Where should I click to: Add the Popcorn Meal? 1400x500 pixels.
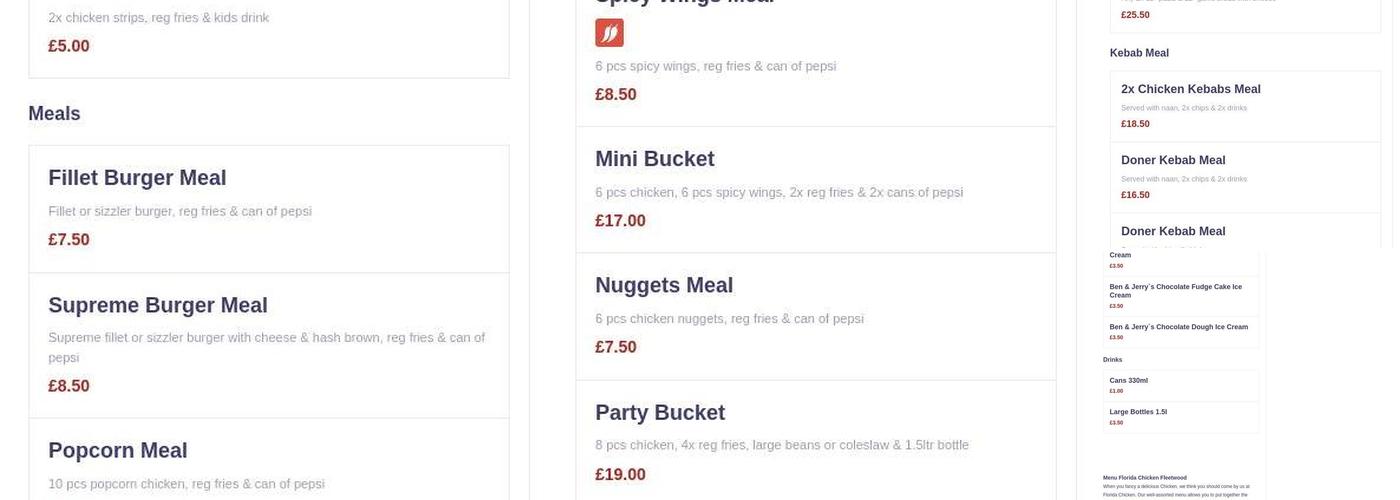point(118,451)
